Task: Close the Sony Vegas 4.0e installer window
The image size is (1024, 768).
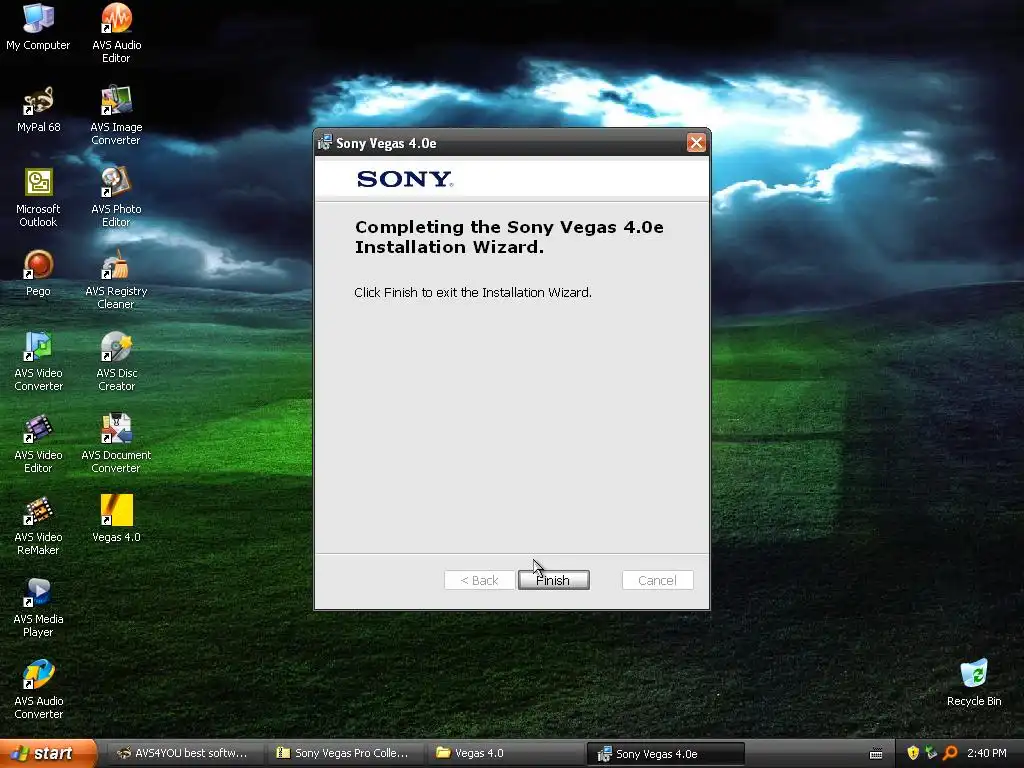Action: [x=696, y=142]
